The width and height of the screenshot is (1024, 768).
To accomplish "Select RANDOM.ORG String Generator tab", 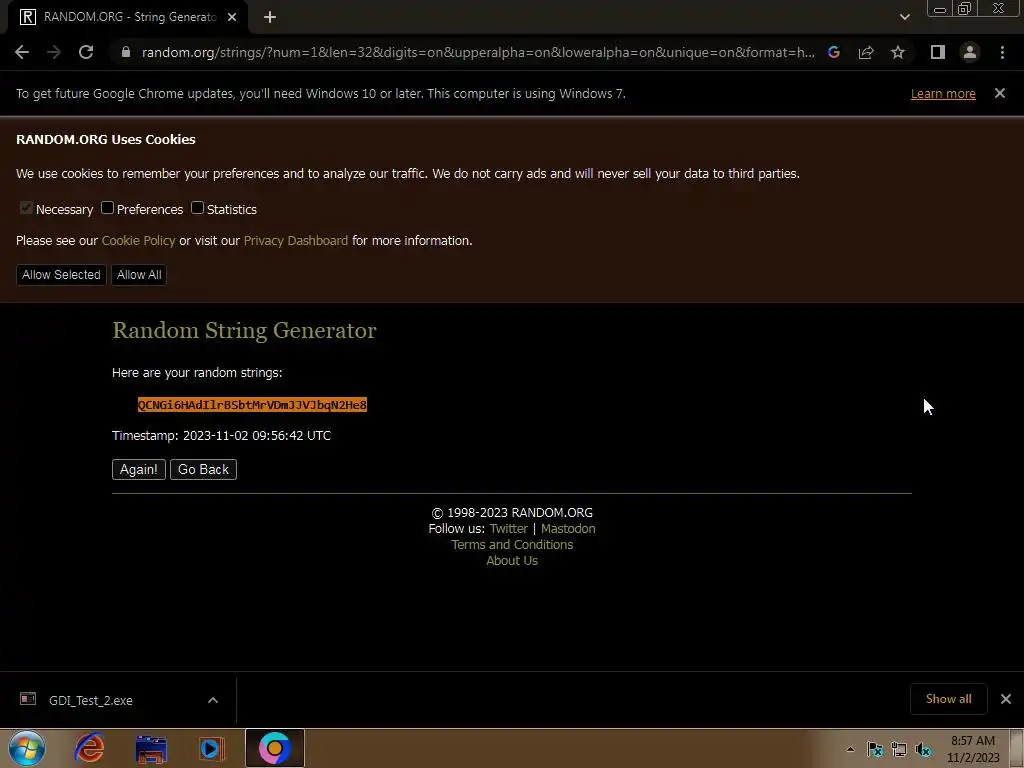I will [x=128, y=18].
